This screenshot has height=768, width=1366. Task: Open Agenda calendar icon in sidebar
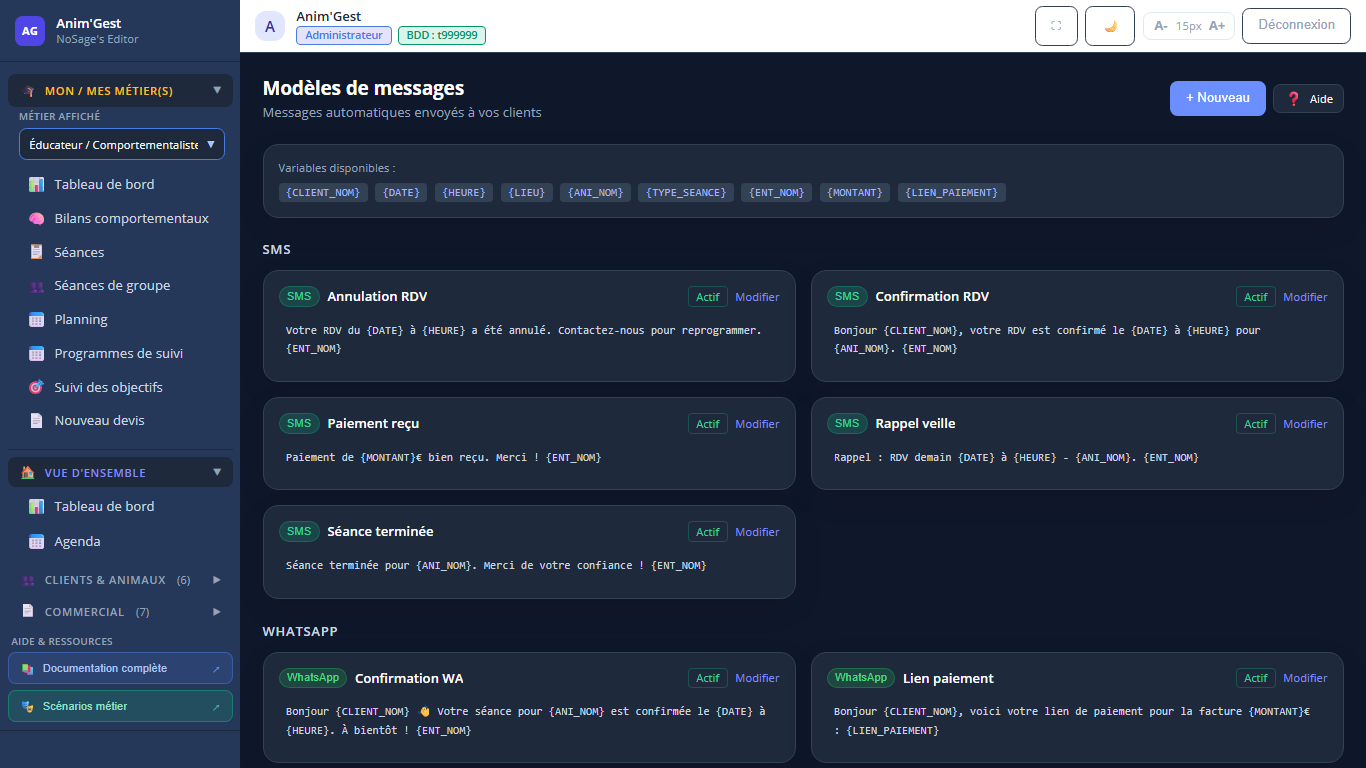click(36, 541)
